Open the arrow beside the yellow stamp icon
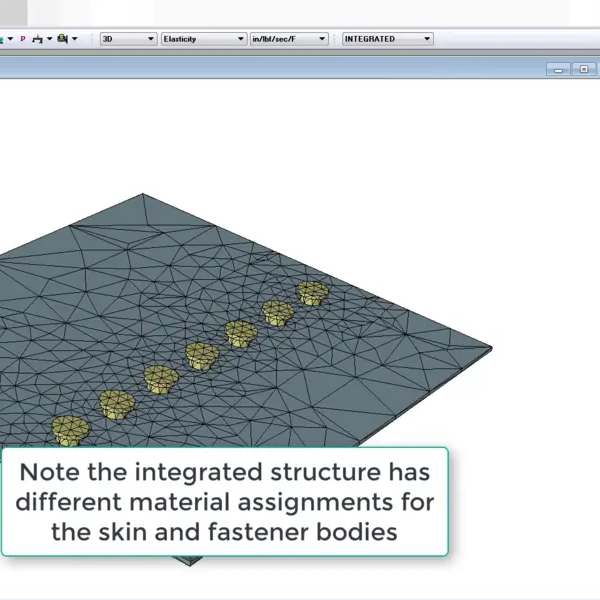 [75, 39]
